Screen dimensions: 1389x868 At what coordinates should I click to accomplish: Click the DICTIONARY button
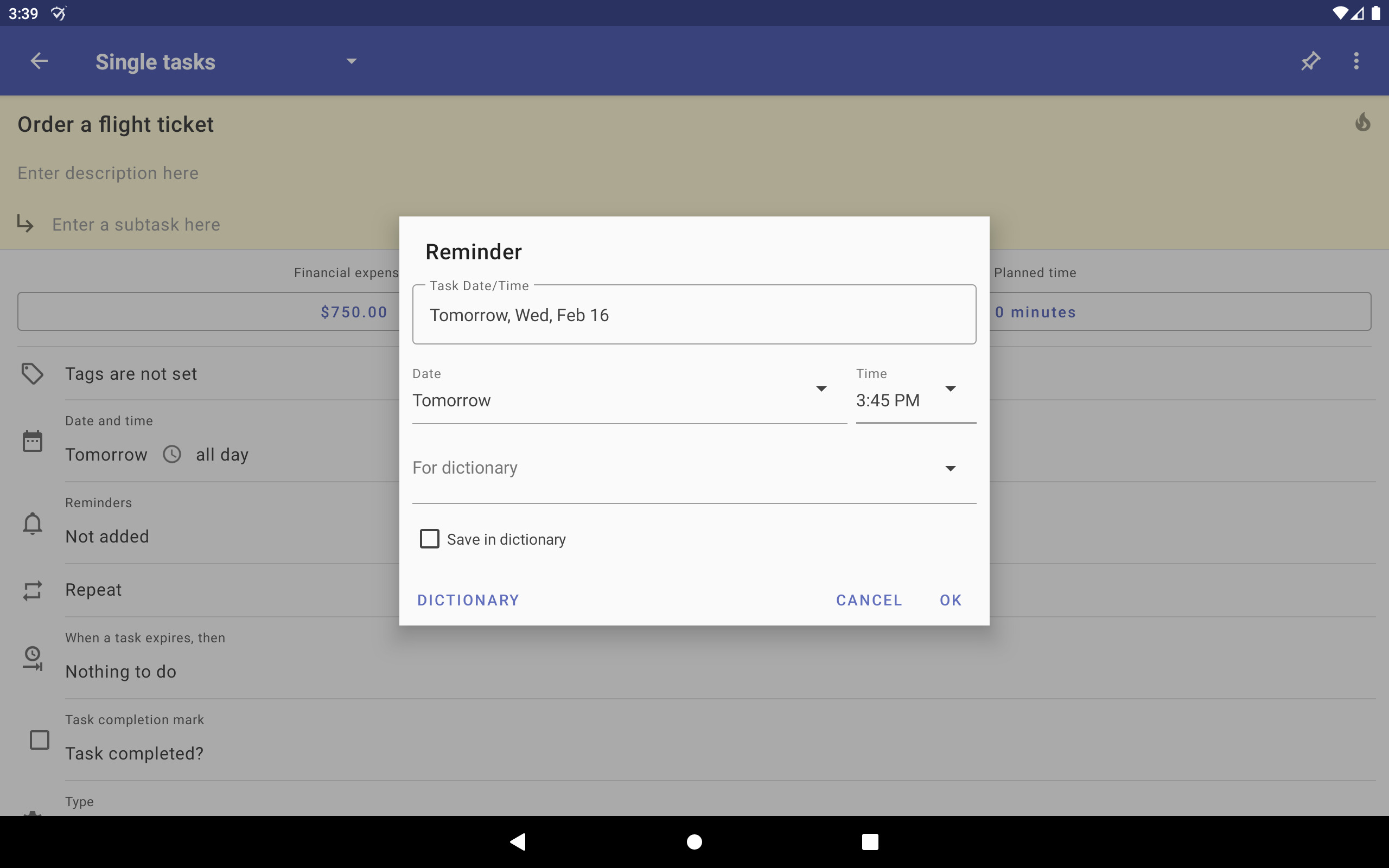(x=468, y=600)
